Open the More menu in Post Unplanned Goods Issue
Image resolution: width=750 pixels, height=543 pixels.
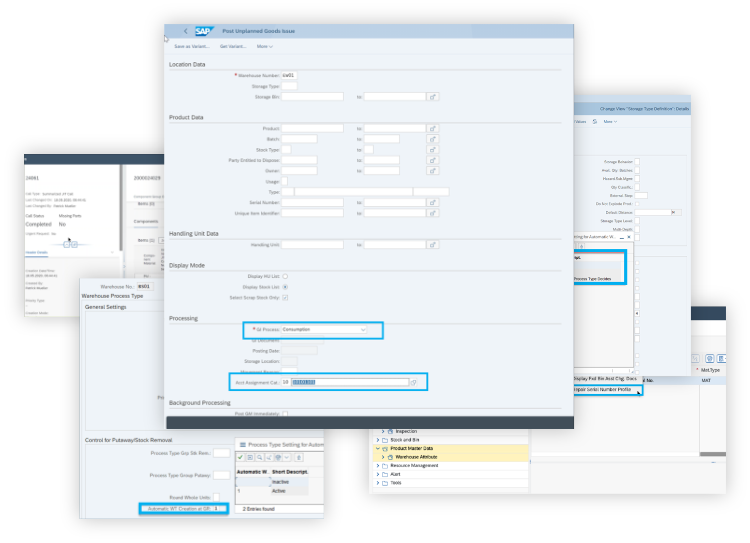[x=265, y=46]
